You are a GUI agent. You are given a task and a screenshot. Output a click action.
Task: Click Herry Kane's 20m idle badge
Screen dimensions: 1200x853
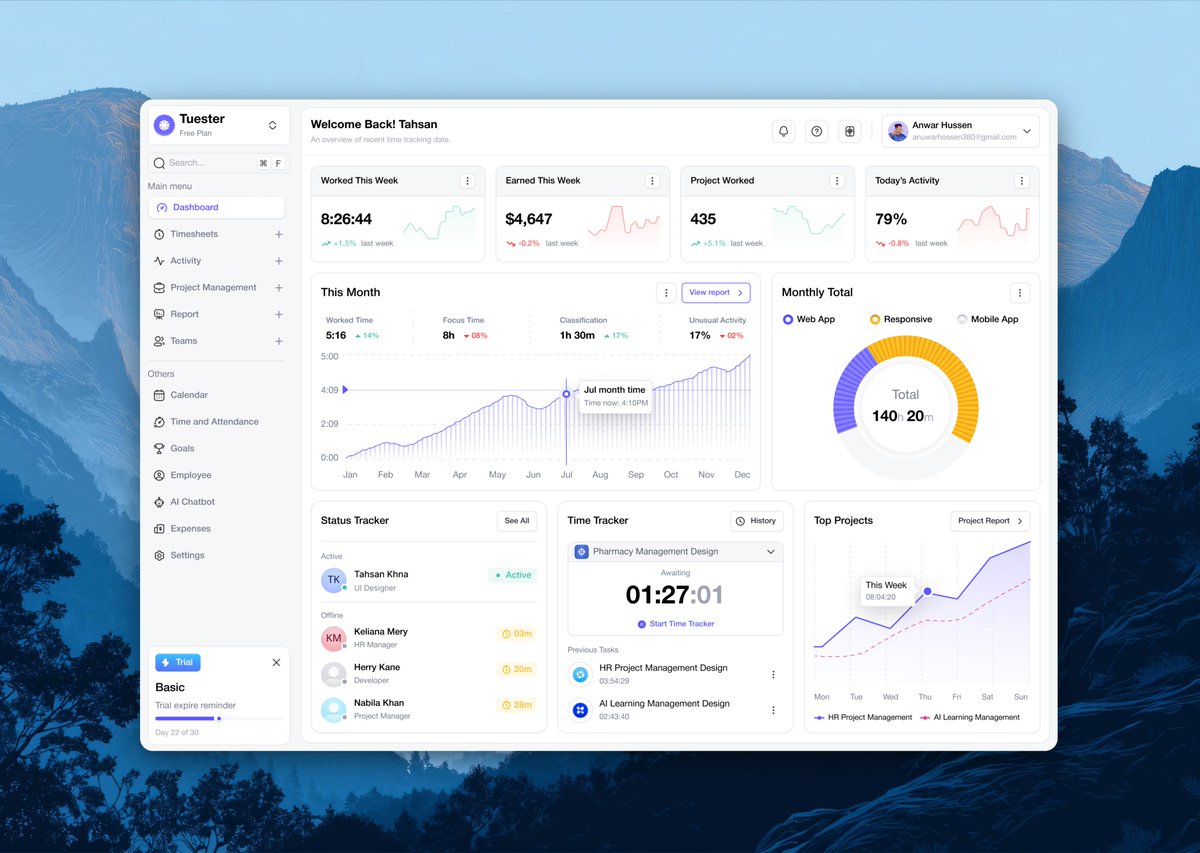coord(517,669)
